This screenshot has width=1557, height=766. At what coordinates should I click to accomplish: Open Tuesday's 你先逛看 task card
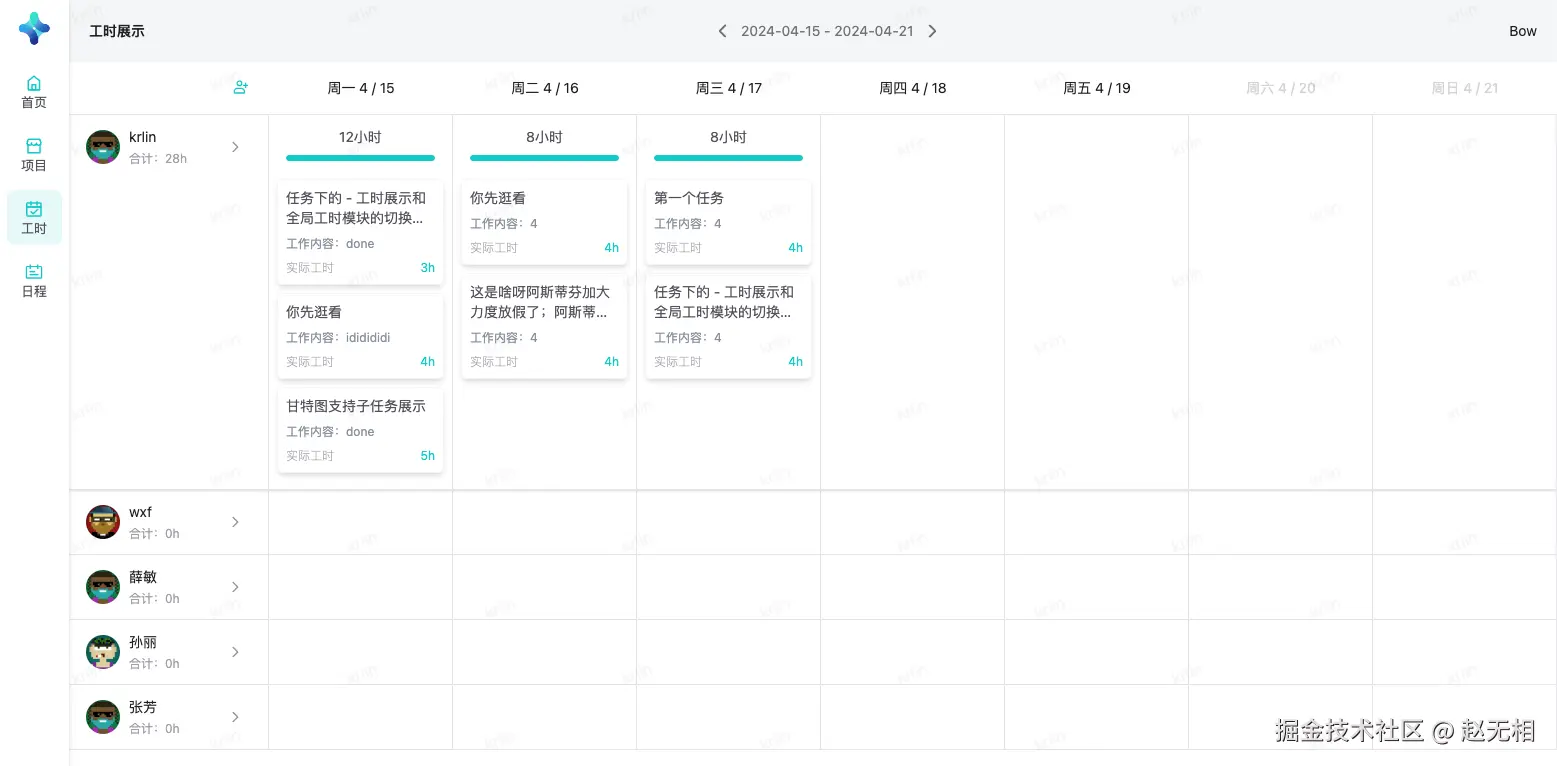pos(545,222)
